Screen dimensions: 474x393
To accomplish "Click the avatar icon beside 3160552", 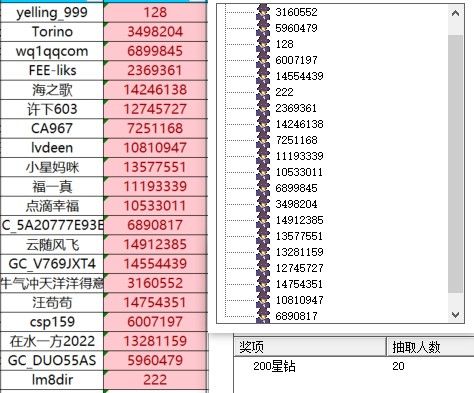I will [x=263, y=12].
